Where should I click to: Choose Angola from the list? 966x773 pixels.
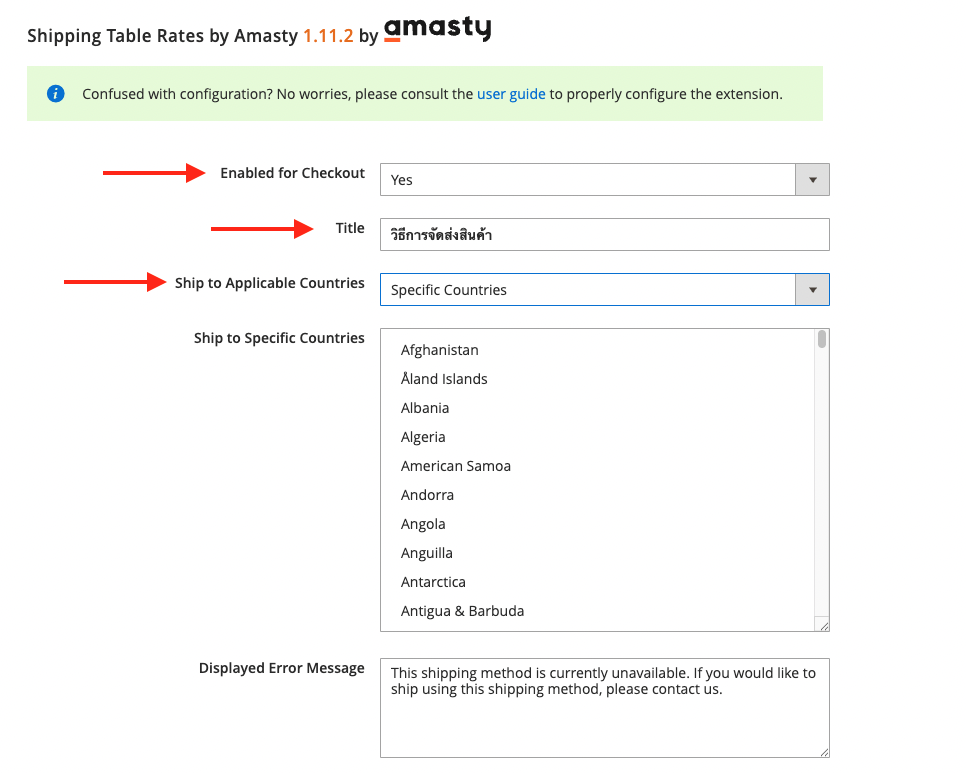tap(423, 524)
